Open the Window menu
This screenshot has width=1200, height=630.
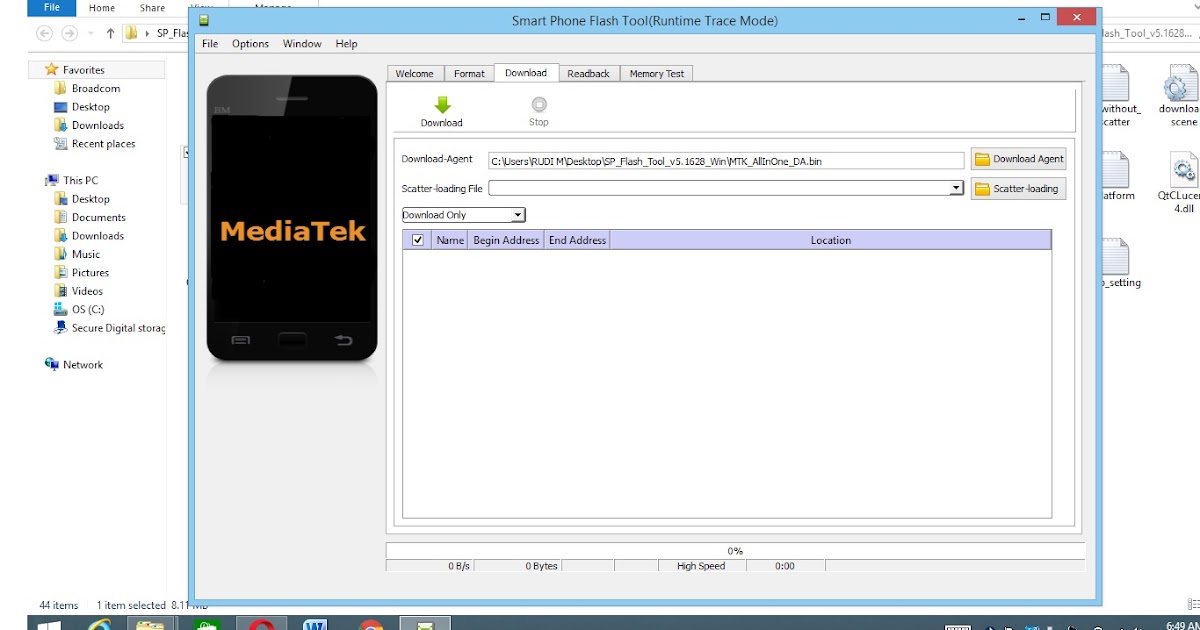pyautogui.click(x=302, y=44)
